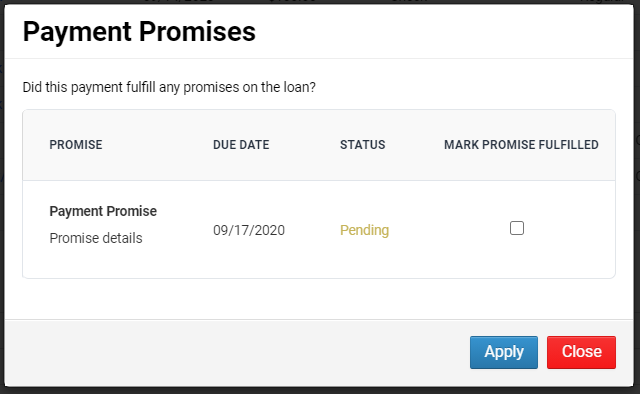
Task: Select the PROMISE column header
Action: [x=76, y=145]
